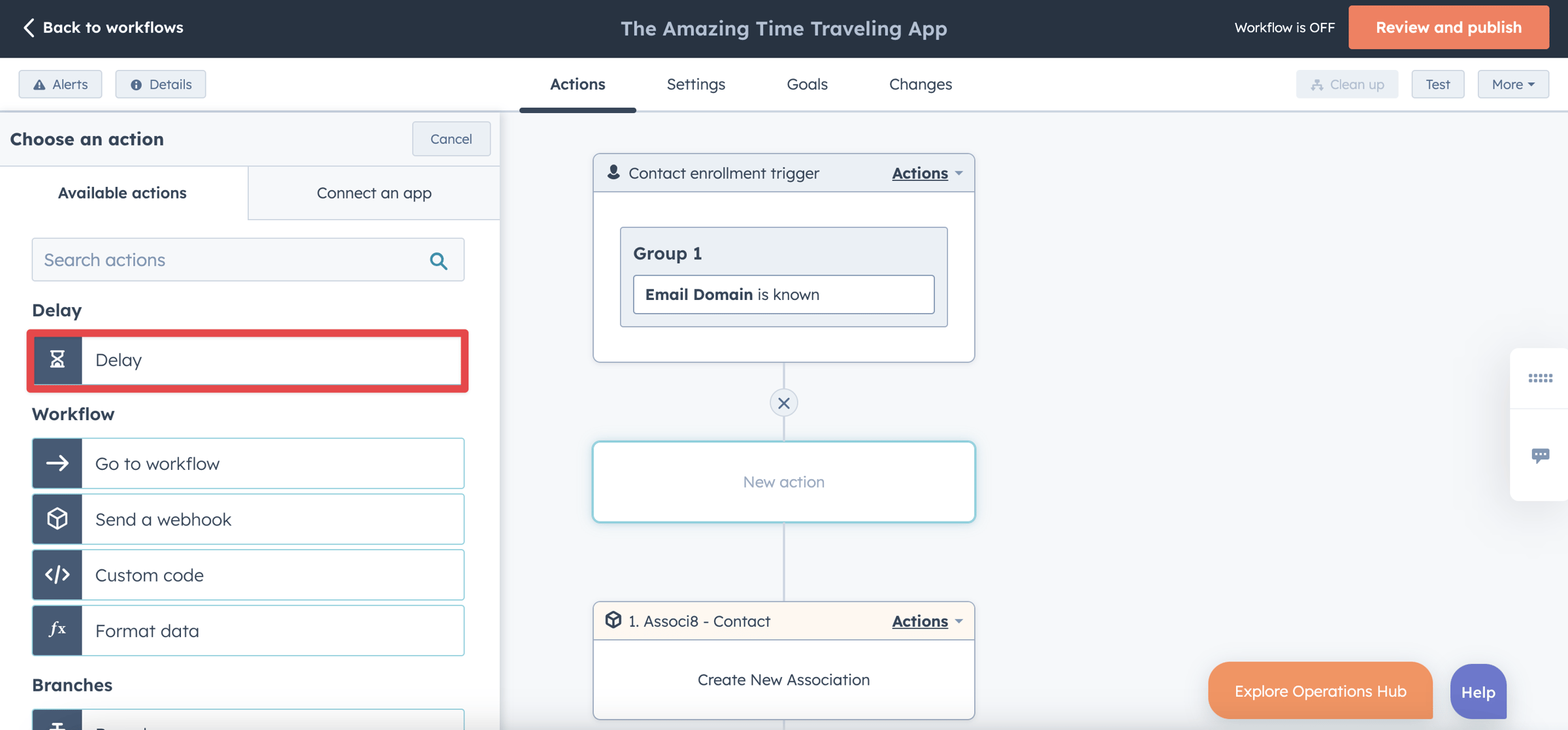The image size is (1568, 730).
Task: Select the Format data fx icon
Action: point(57,630)
